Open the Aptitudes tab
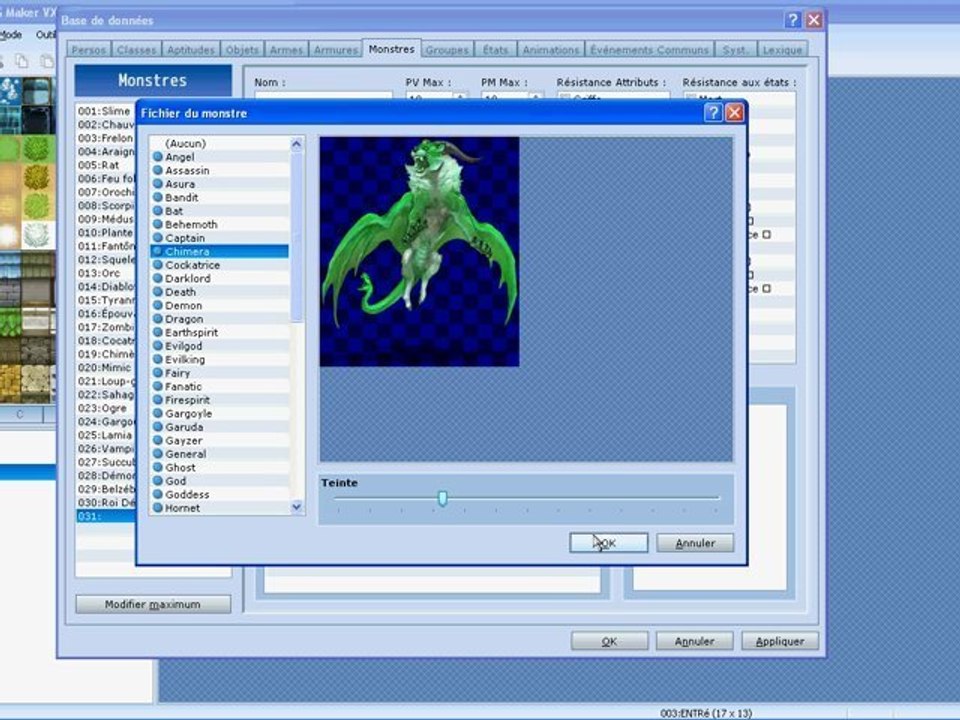 pyautogui.click(x=191, y=50)
